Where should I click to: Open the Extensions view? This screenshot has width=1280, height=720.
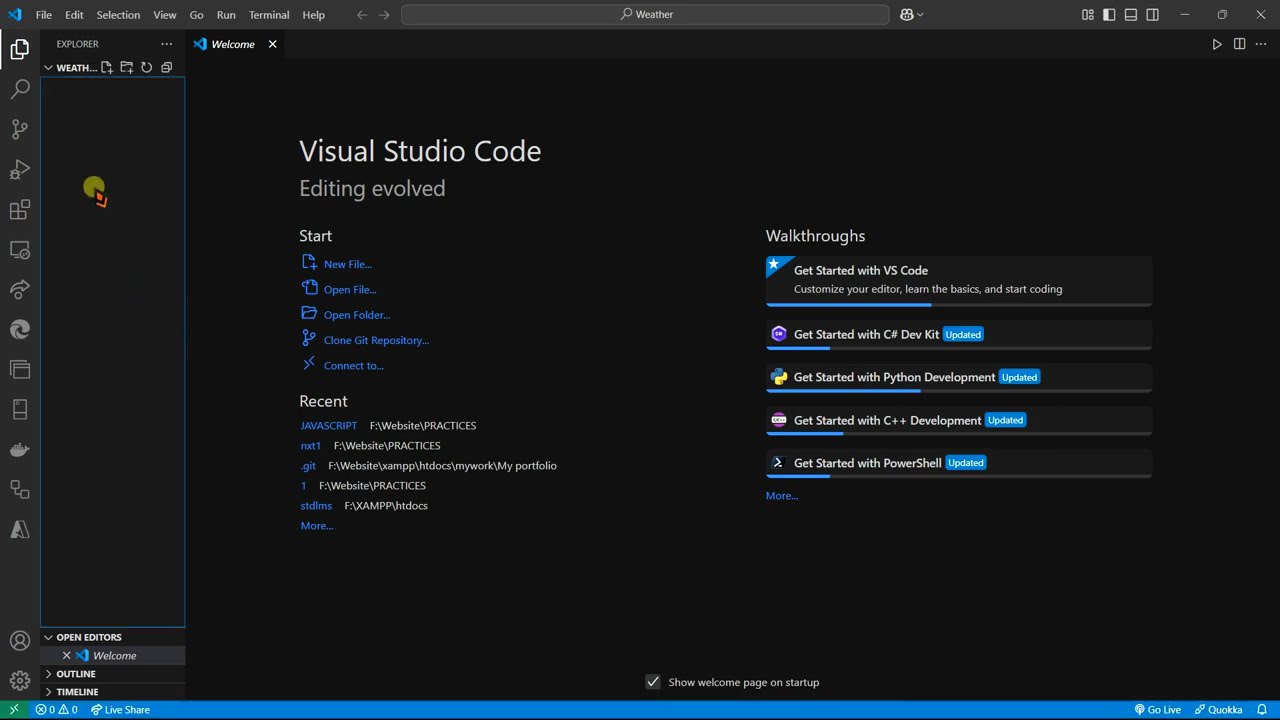[x=20, y=210]
